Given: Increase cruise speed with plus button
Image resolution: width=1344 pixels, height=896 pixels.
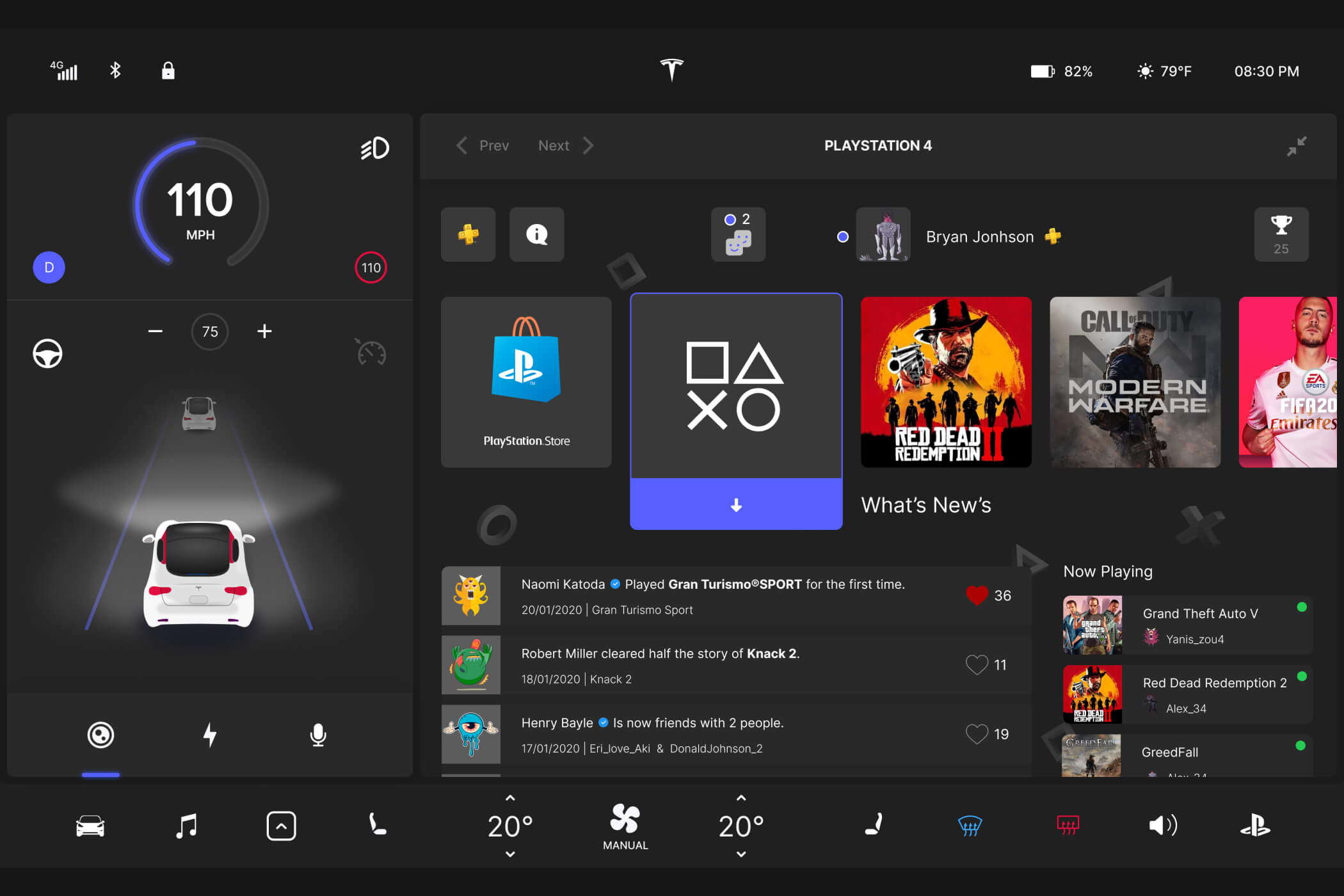Looking at the screenshot, I should point(264,331).
